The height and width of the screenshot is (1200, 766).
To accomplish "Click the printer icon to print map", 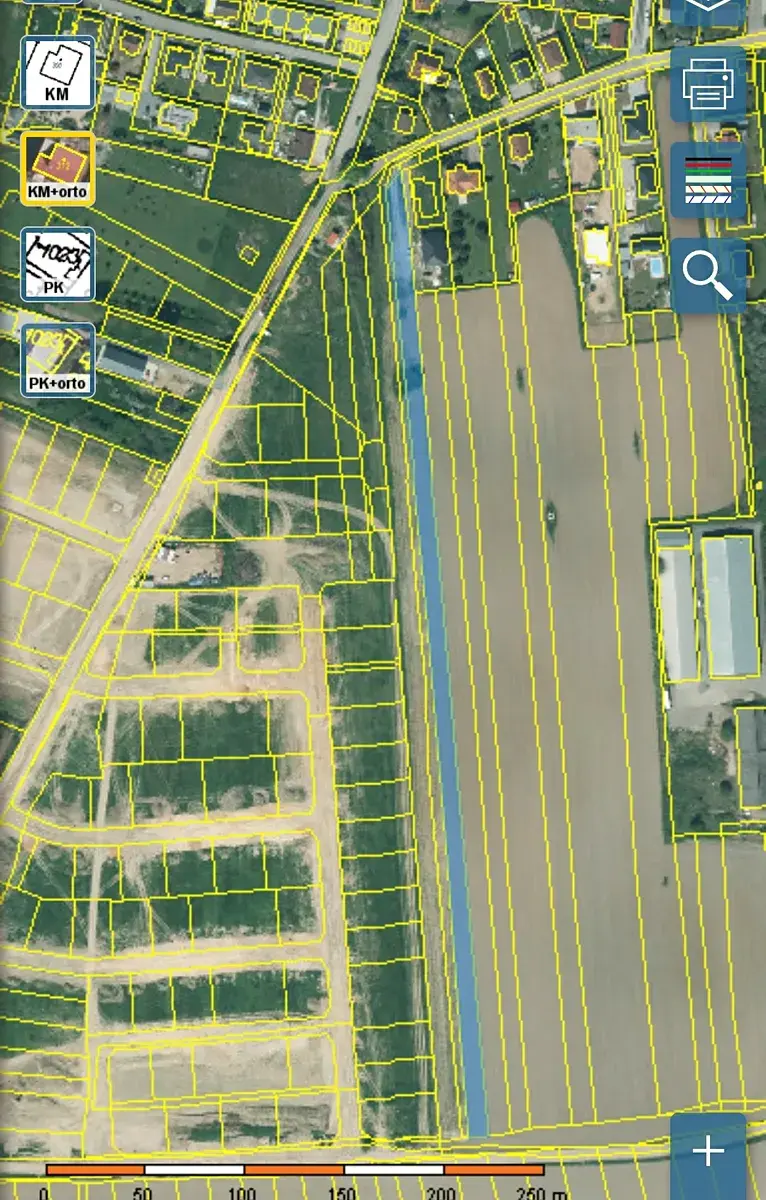I will point(708,85).
